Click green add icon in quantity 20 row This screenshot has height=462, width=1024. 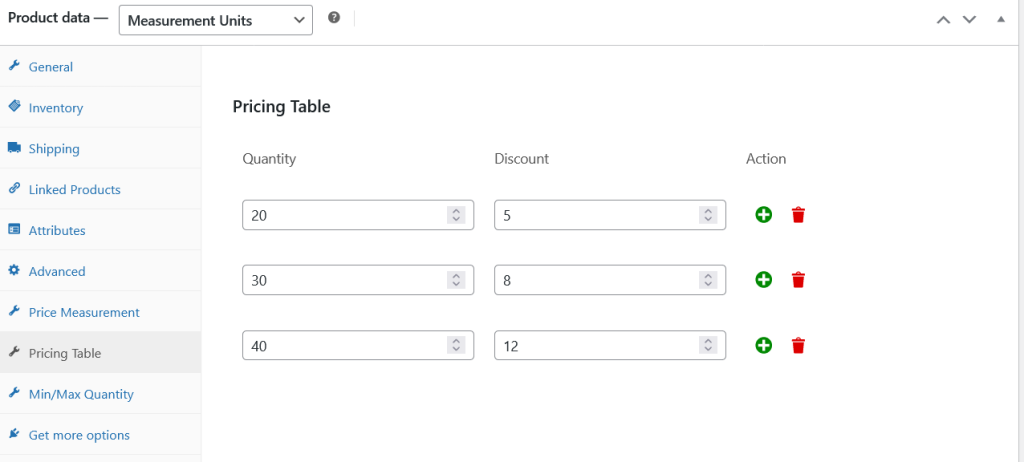click(x=763, y=215)
